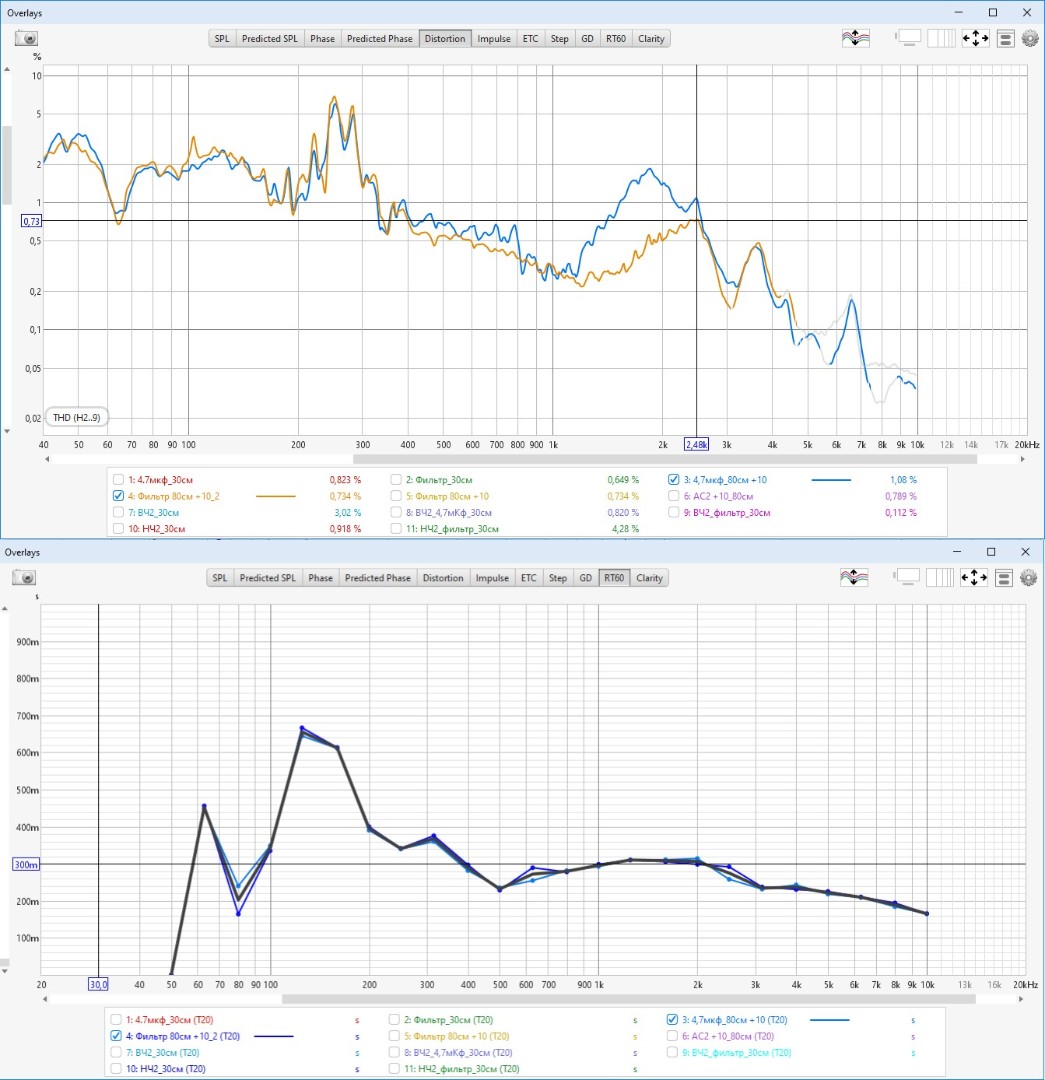Viewport: 1045px width, 1080px height.
Task: Click the up arrow above the distortion Y axis
Action: [x=8, y=70]
